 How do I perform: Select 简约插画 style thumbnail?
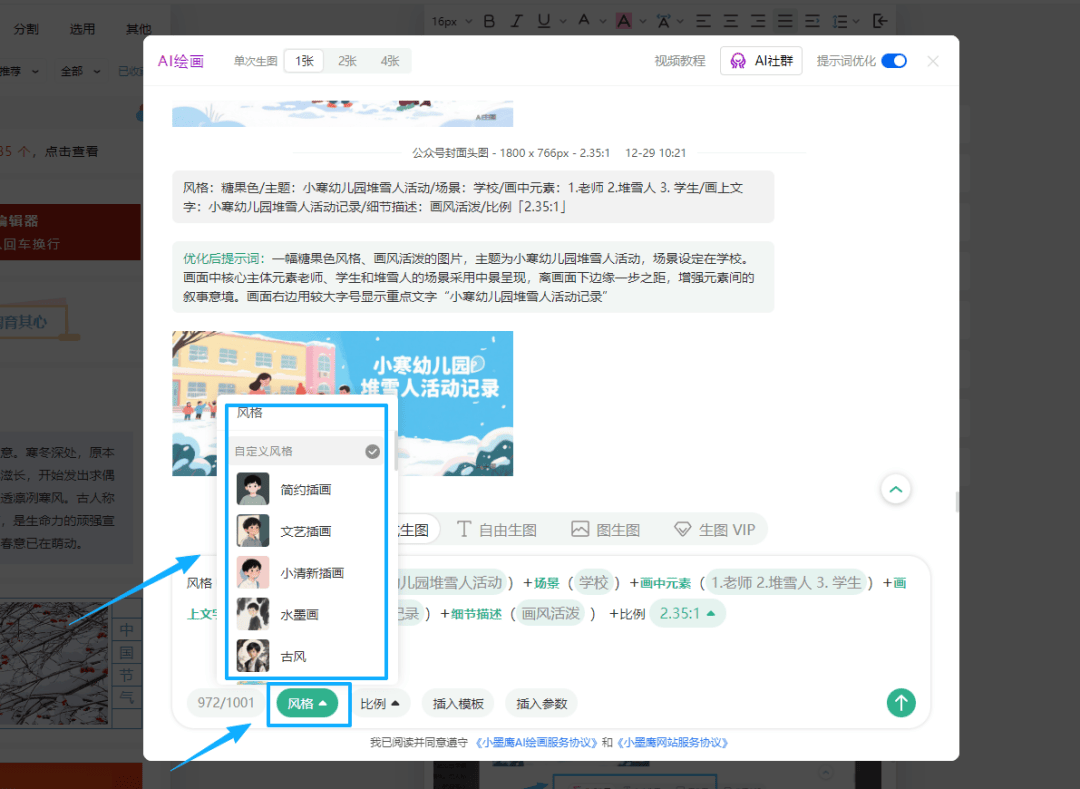point(253,490)
